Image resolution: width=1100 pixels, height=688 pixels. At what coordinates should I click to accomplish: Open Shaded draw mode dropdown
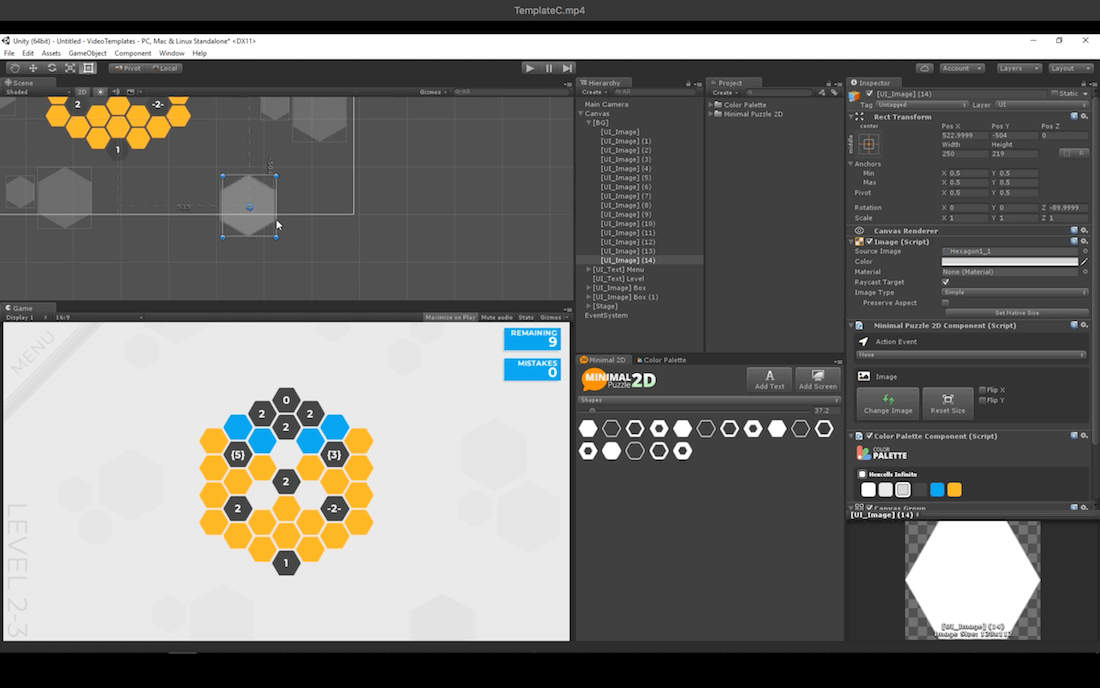[x=36, y=92]
